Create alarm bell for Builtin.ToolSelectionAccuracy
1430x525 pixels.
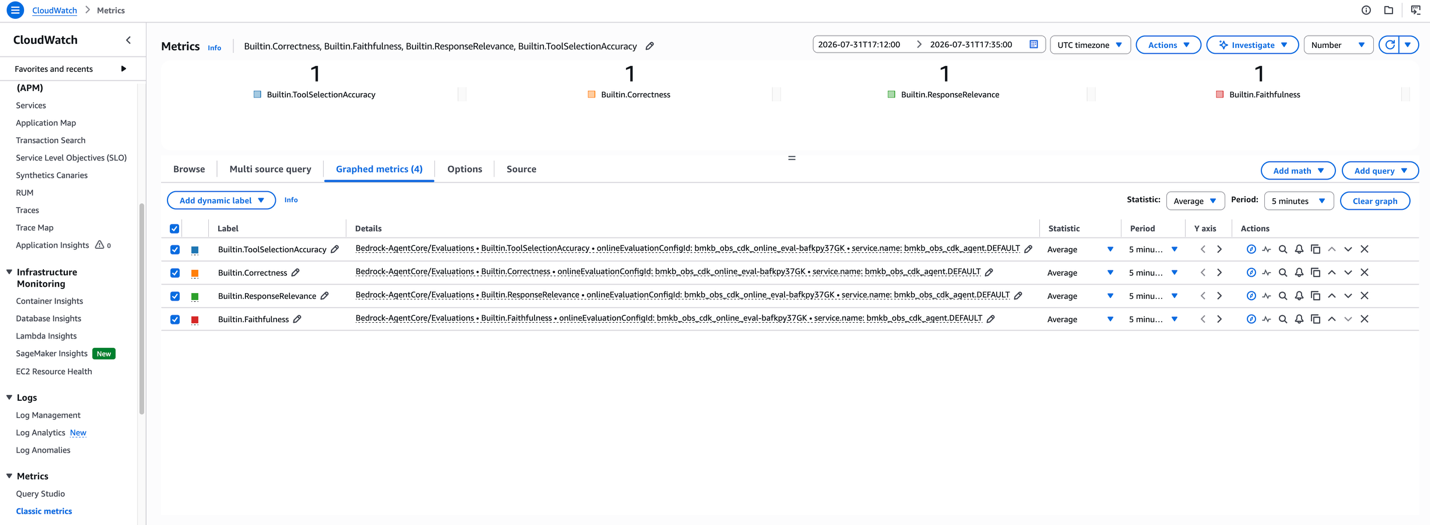point(1299,249)
